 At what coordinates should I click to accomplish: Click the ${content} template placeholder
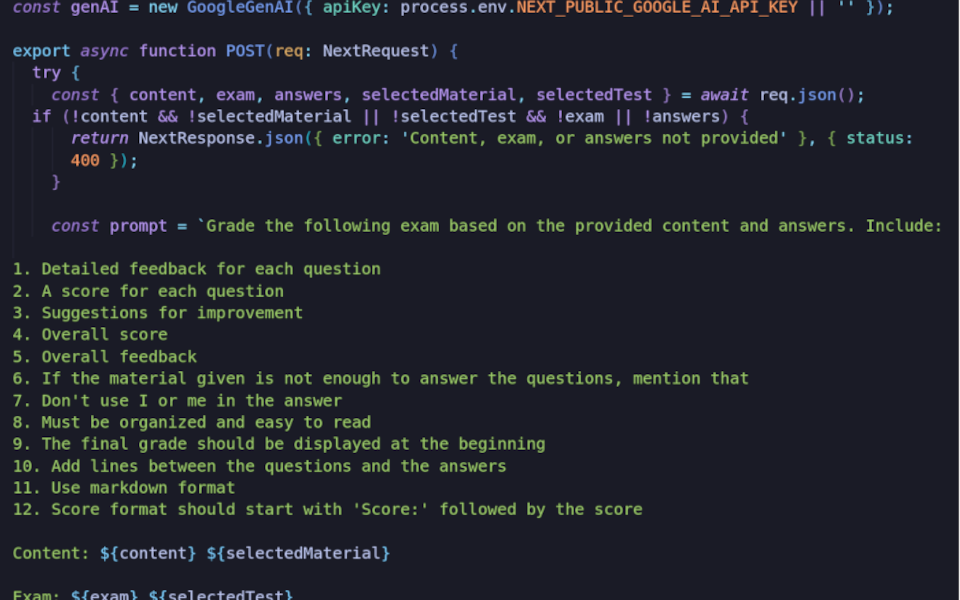[x=148, y=553]
